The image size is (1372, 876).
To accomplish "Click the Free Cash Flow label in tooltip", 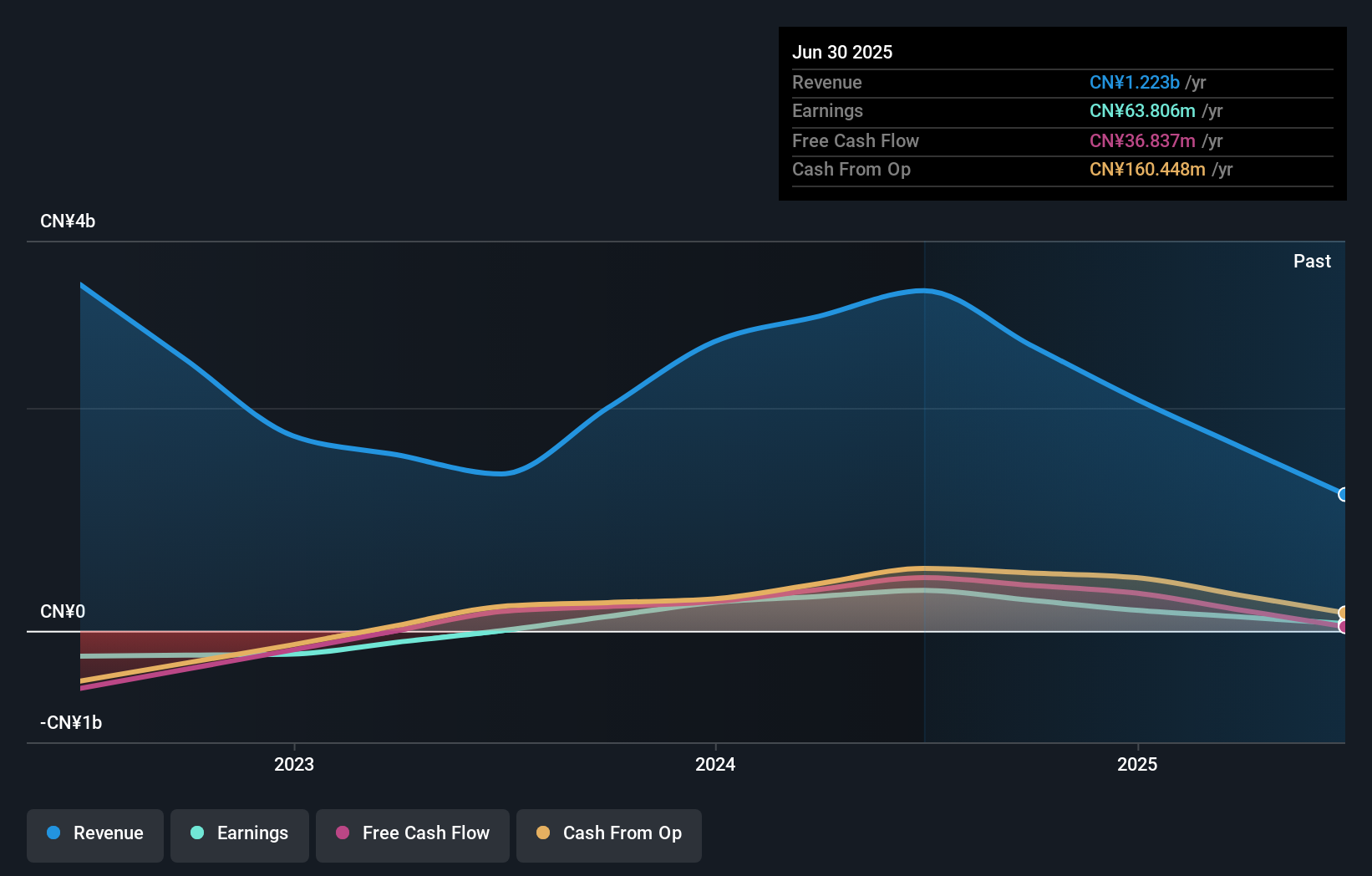I will tap(856, 140).
